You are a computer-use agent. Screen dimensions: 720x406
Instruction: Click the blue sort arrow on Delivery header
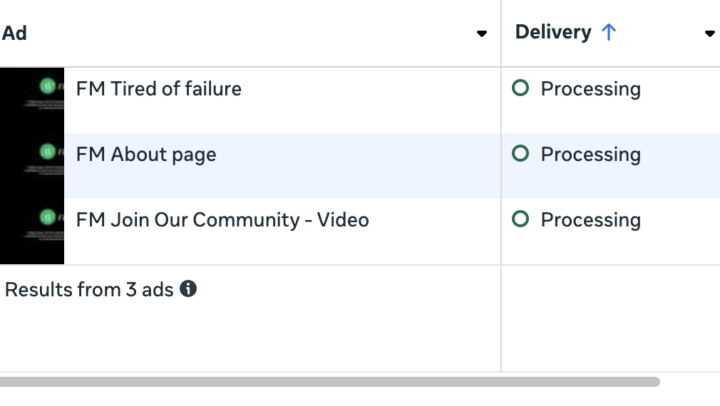[x=608, y=33]
